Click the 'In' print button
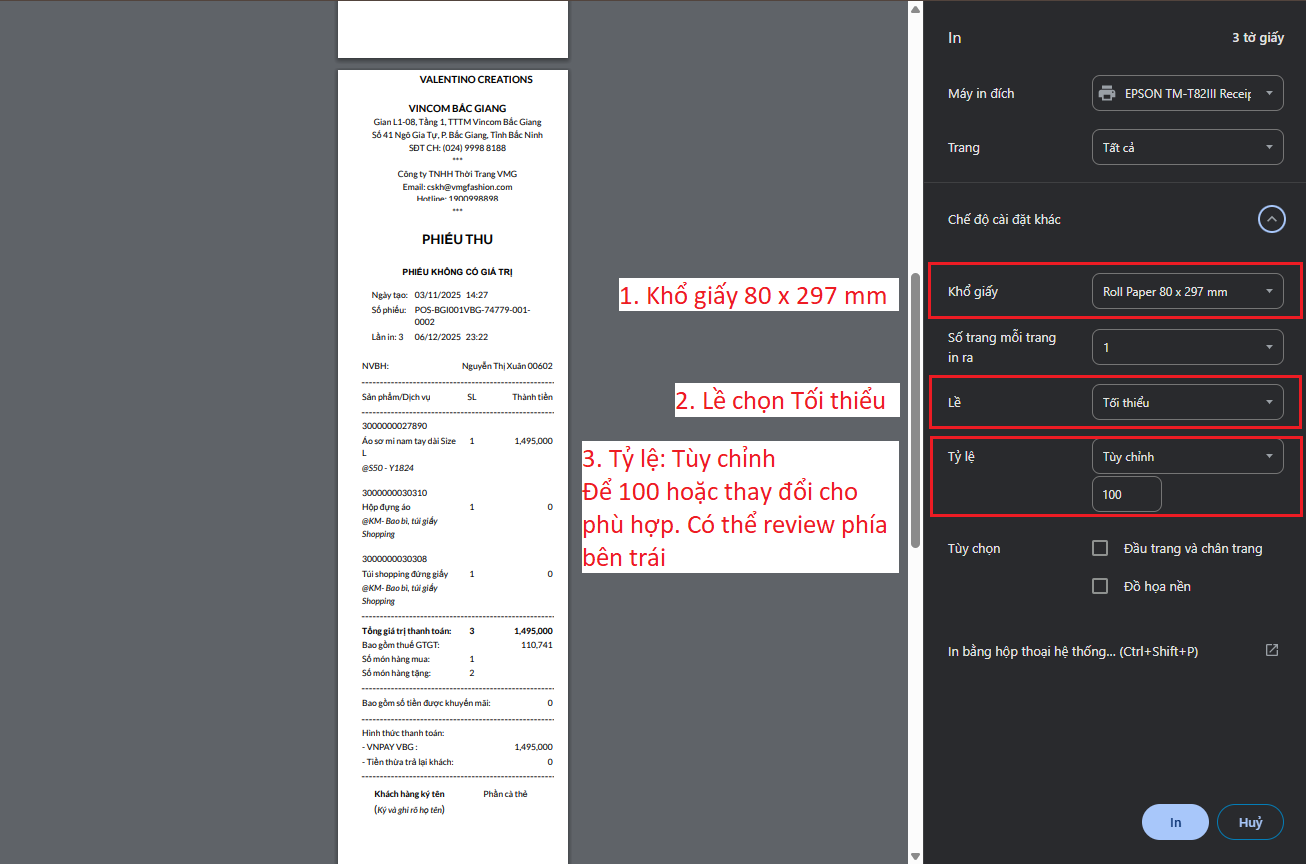1306x864 pixels. tap(1175, 822)
